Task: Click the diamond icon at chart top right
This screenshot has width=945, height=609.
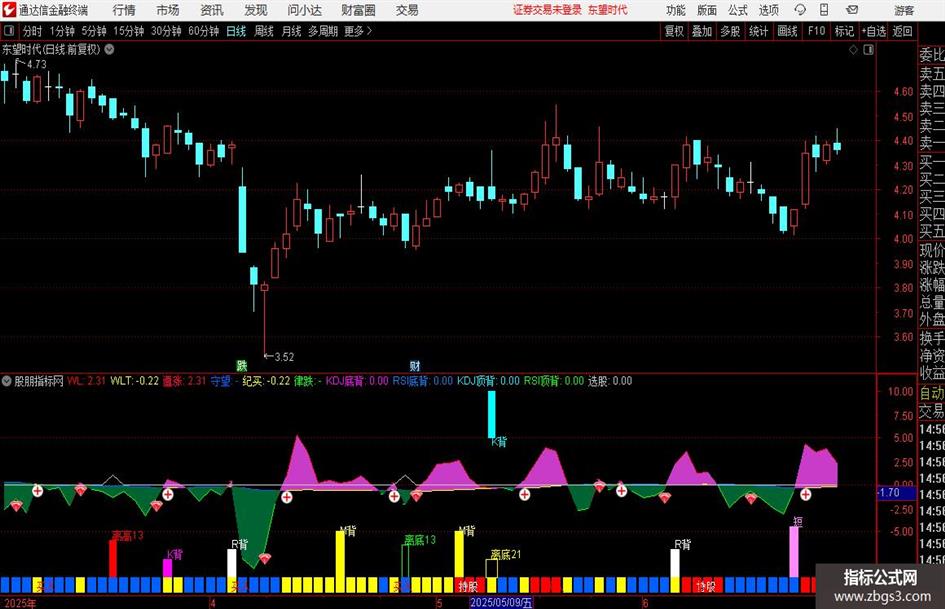Action: (x=853, y=50)
